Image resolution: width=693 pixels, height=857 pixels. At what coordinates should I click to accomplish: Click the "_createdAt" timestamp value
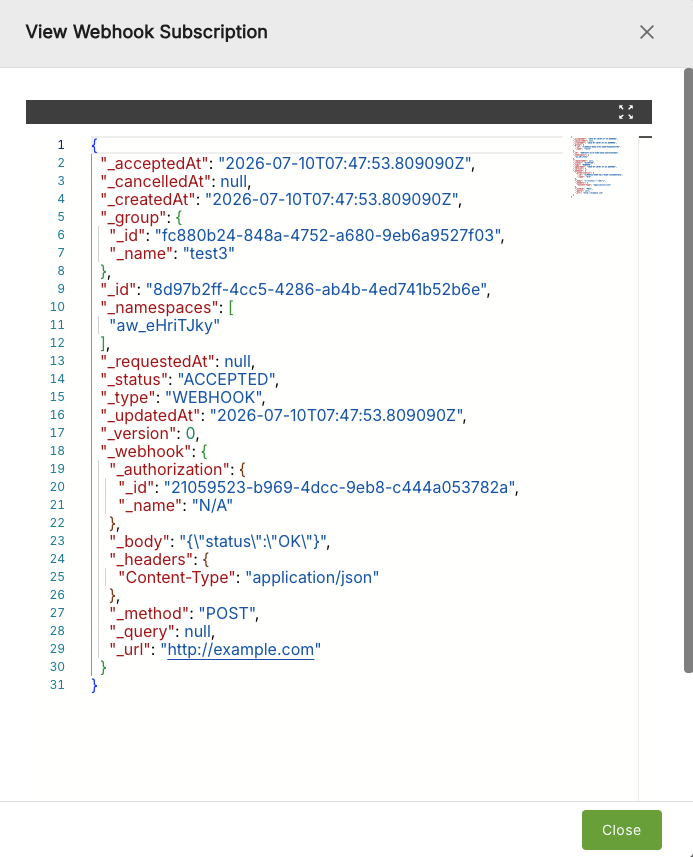(x=332, y=199)
